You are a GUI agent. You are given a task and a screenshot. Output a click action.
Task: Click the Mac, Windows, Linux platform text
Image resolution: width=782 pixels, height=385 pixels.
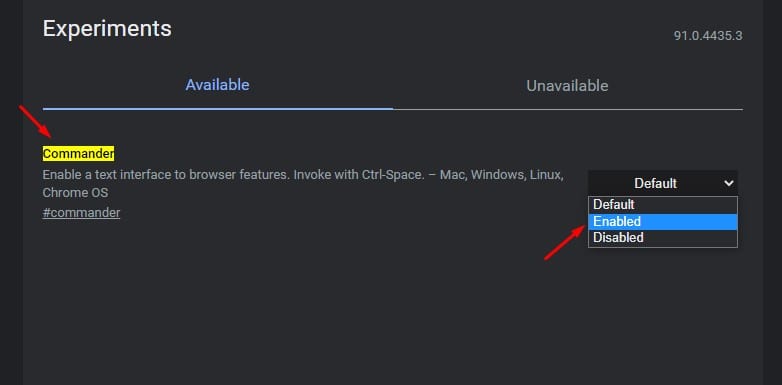502,176
